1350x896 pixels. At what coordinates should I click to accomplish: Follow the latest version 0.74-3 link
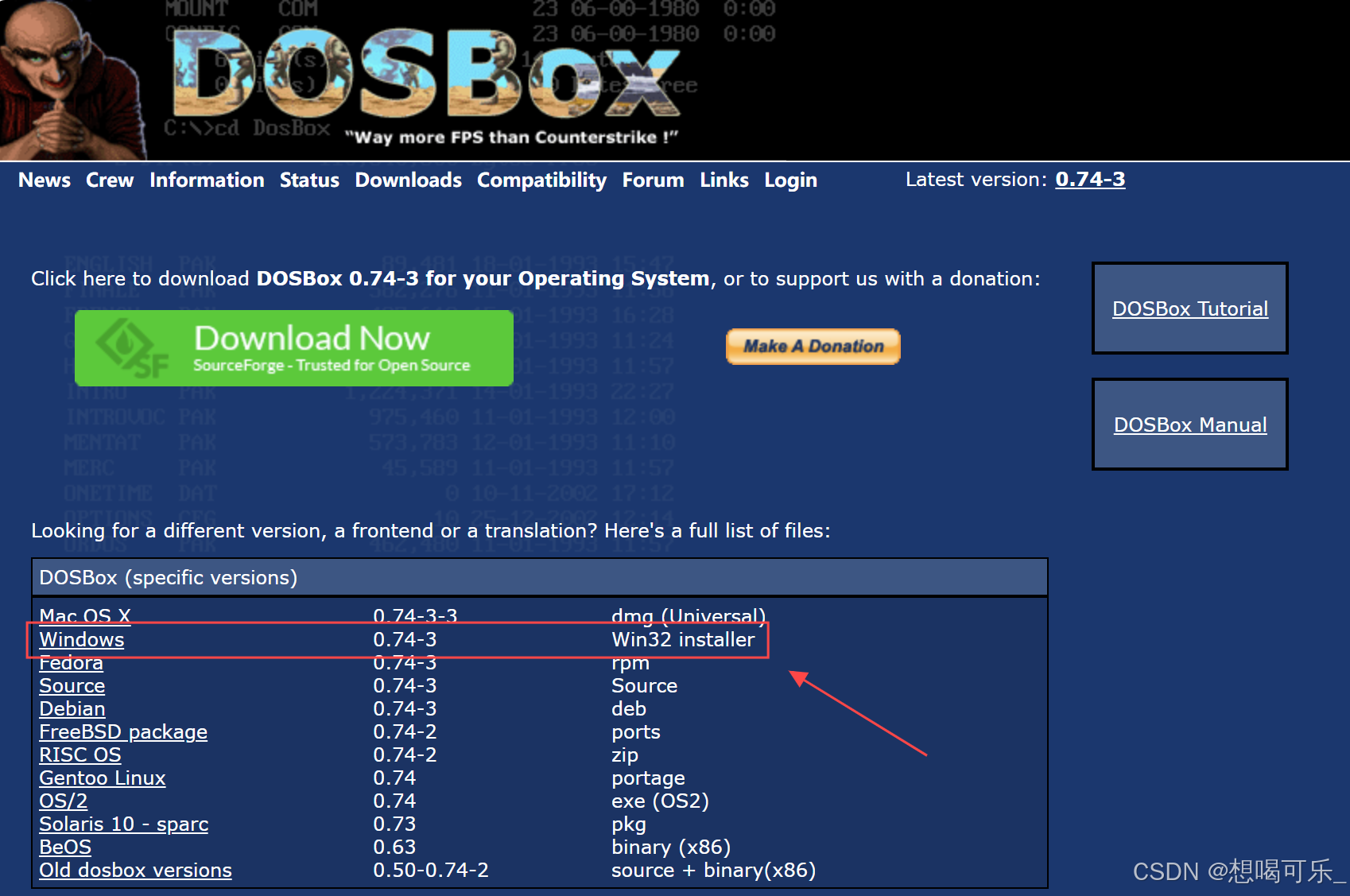(1090, 180)
